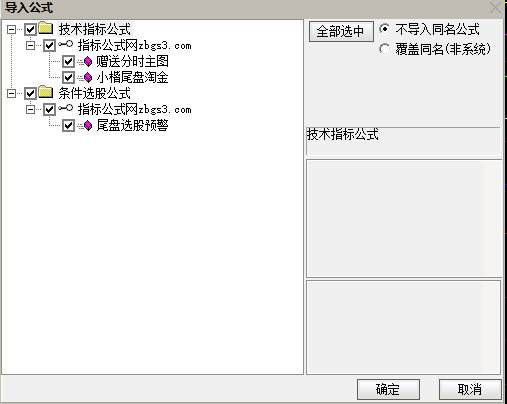Click the folder icon beside 条件选股公式
Screen dimensions: 507x404
[46, 92]
